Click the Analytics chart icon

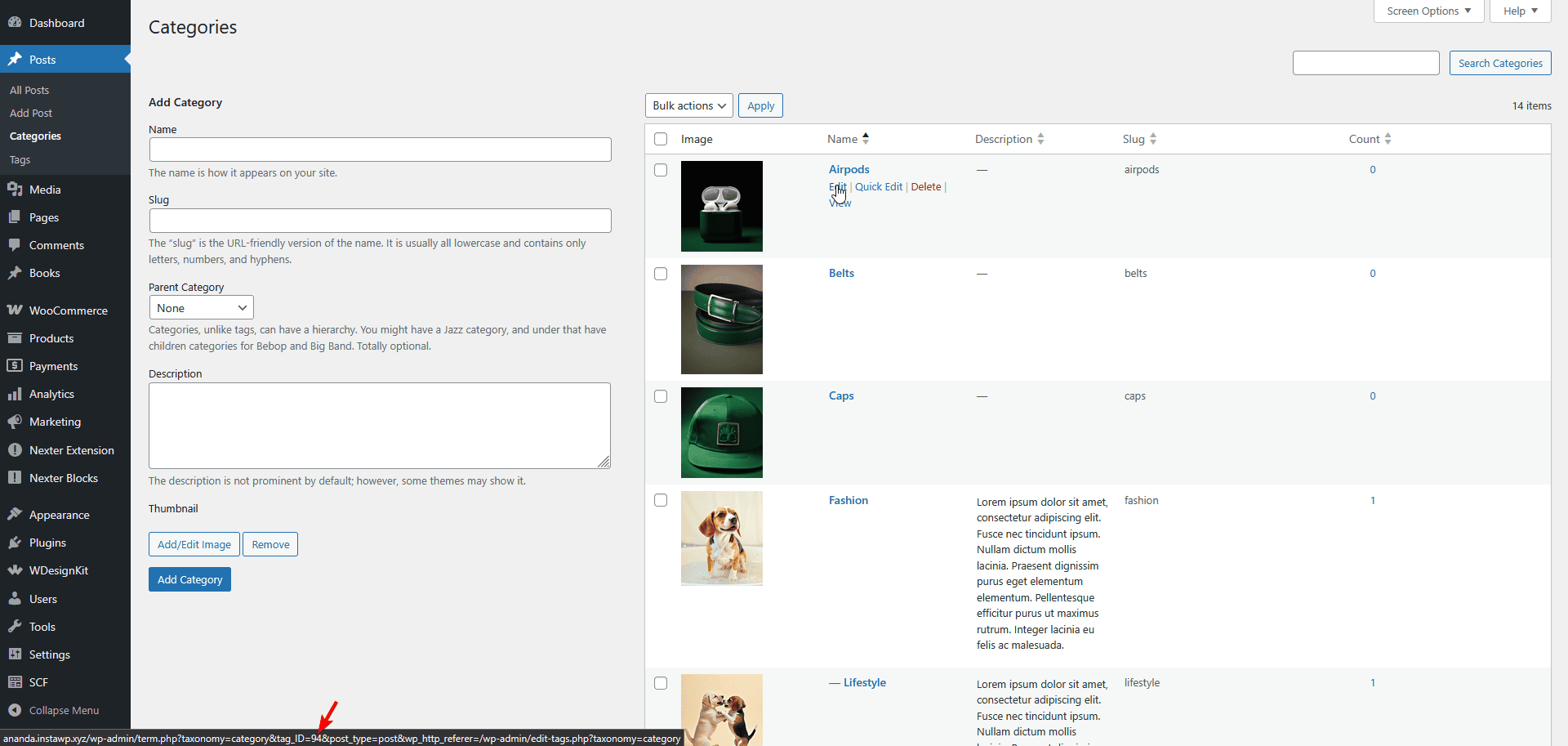tap(16, 393)
